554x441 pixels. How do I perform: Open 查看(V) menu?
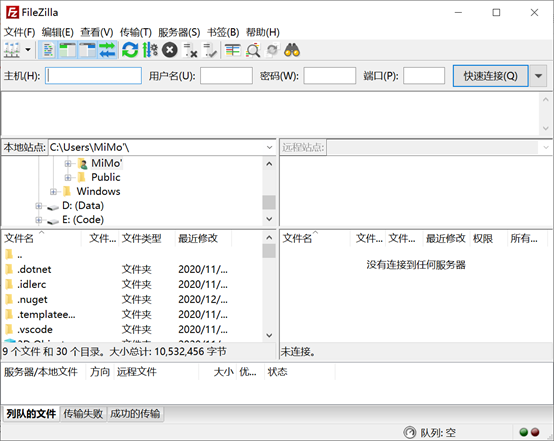click(x=96, y=33)
